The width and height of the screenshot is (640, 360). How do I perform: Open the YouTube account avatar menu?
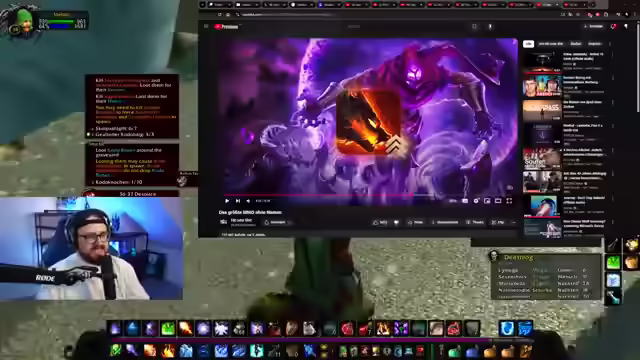tap(626, 27)
